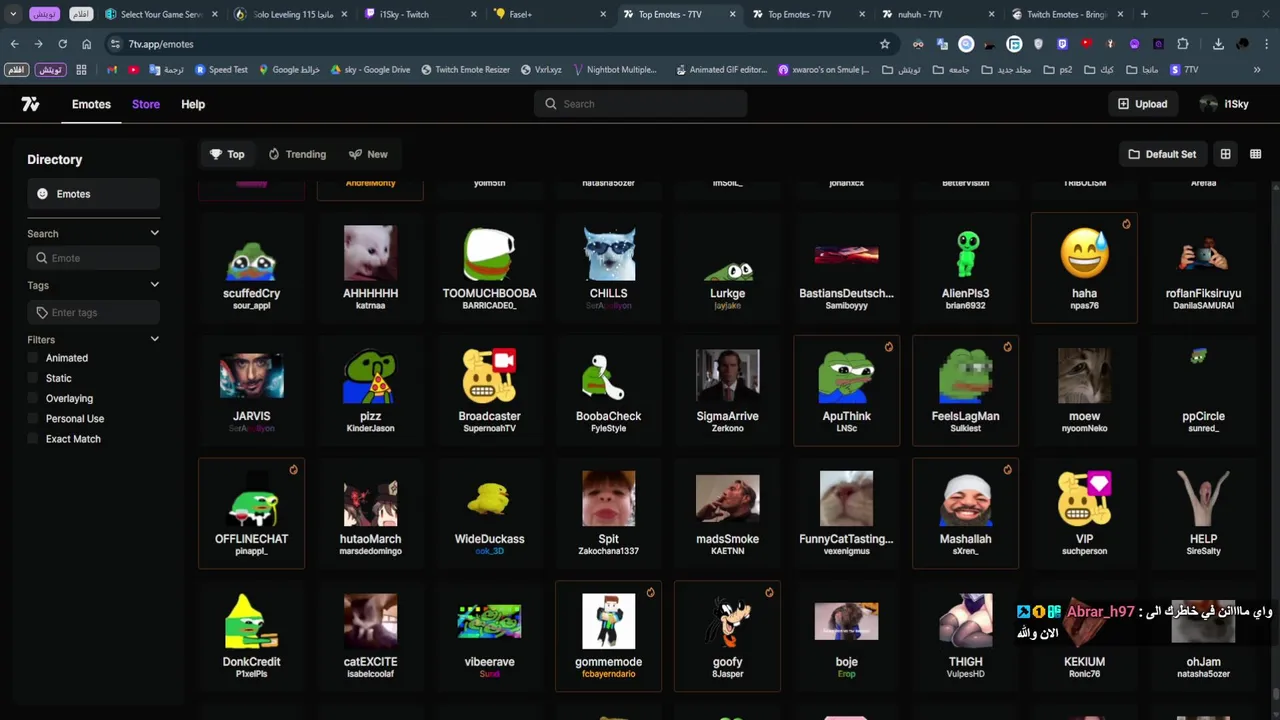Enable the Exact Match filter checkbox
Image resolution: width=1280 pixels, height=720 pixels.
pos(33,439)
